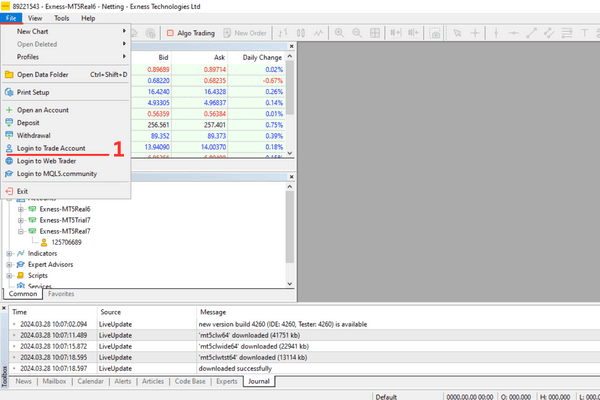The height and width of the screenshot is (400, 600).
Task: Click the Open Data Folder icon
Action: (x=9, y=74)
